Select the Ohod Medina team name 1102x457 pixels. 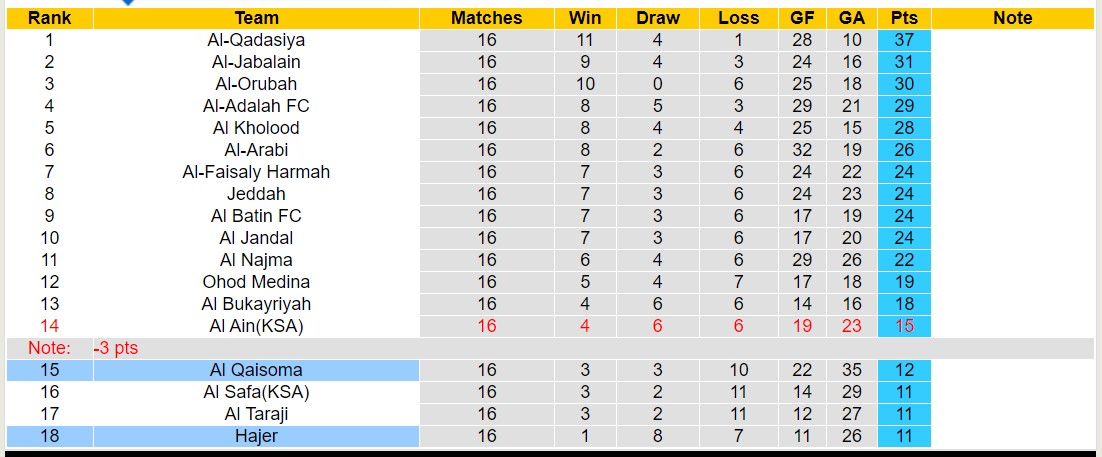click(x=256, y=282)
